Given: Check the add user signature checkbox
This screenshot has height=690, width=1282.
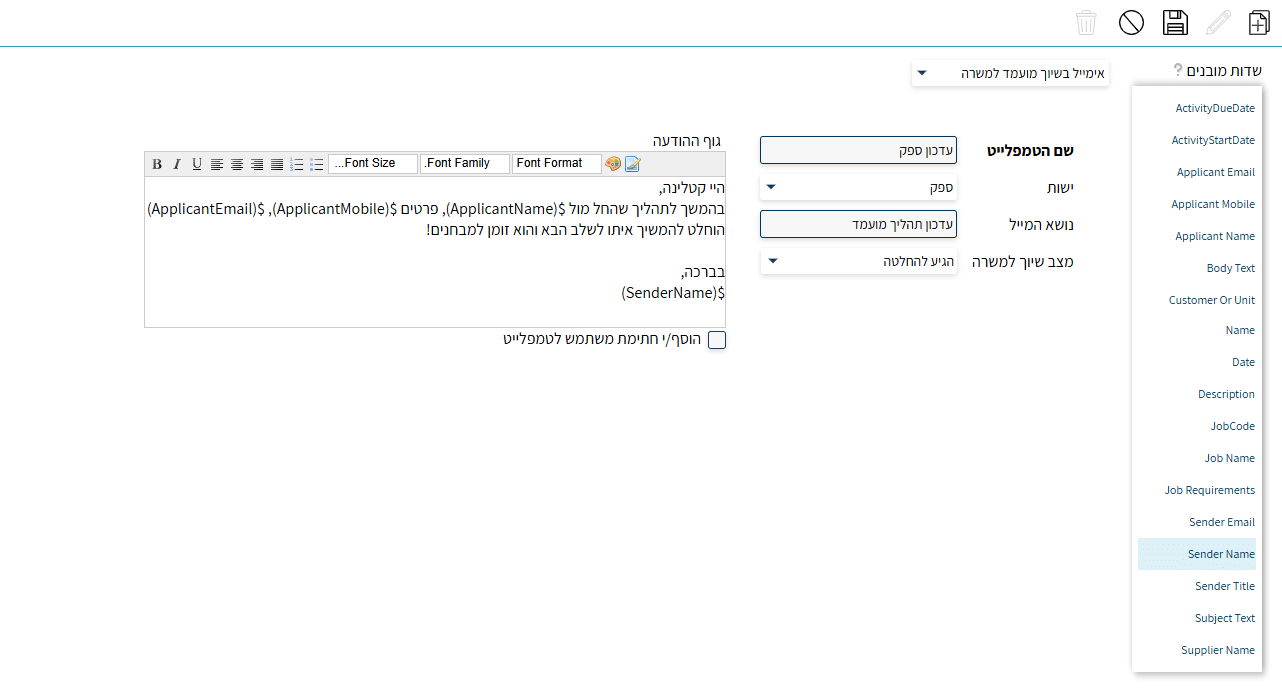Looking at the screenshot, I should tap(716, 340).
